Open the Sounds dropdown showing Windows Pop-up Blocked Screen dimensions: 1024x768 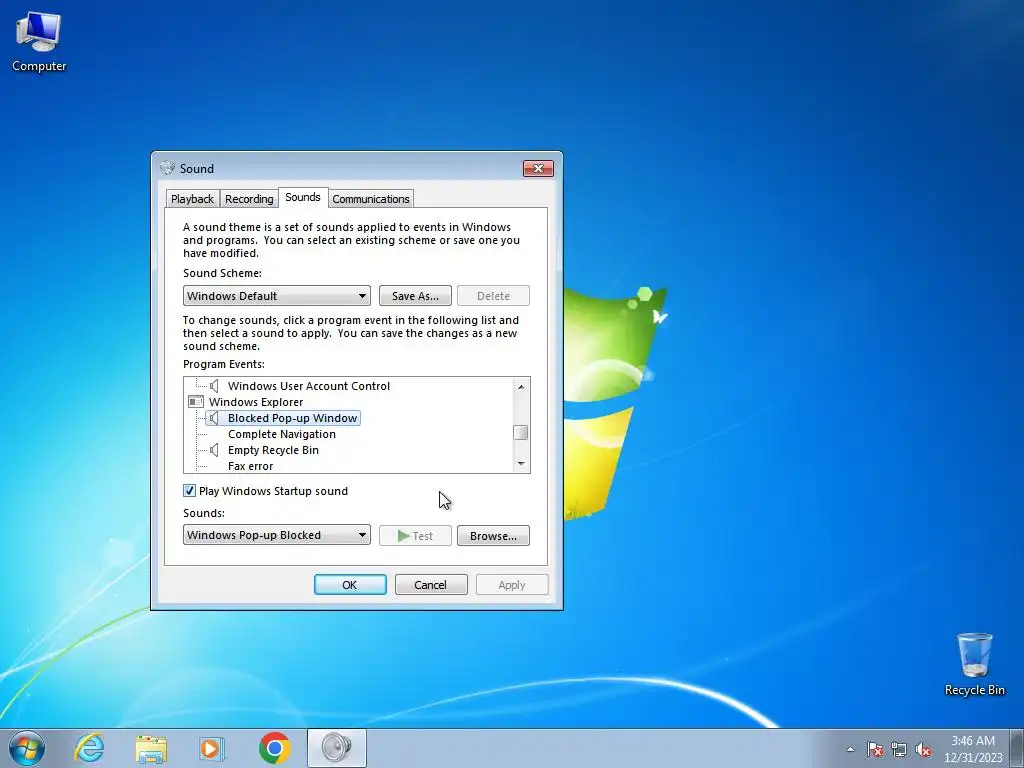click(276, 535)
